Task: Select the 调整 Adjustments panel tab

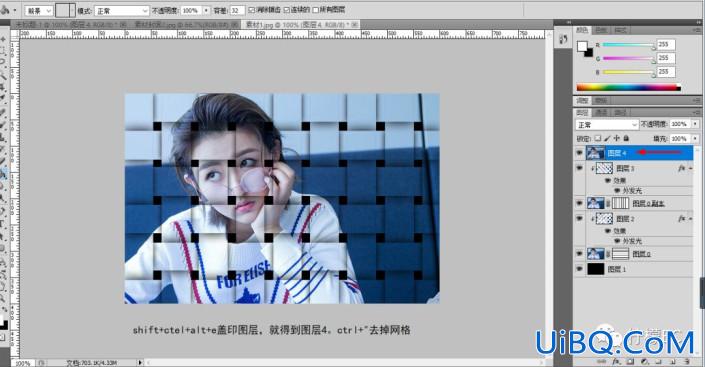Action: point(582,100)
